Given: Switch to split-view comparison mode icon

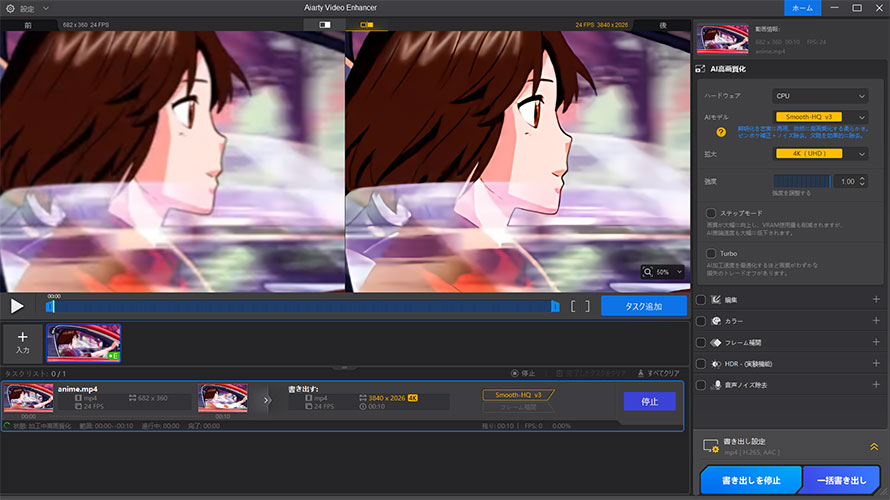Looking at the screenshot, I should 325,25.
